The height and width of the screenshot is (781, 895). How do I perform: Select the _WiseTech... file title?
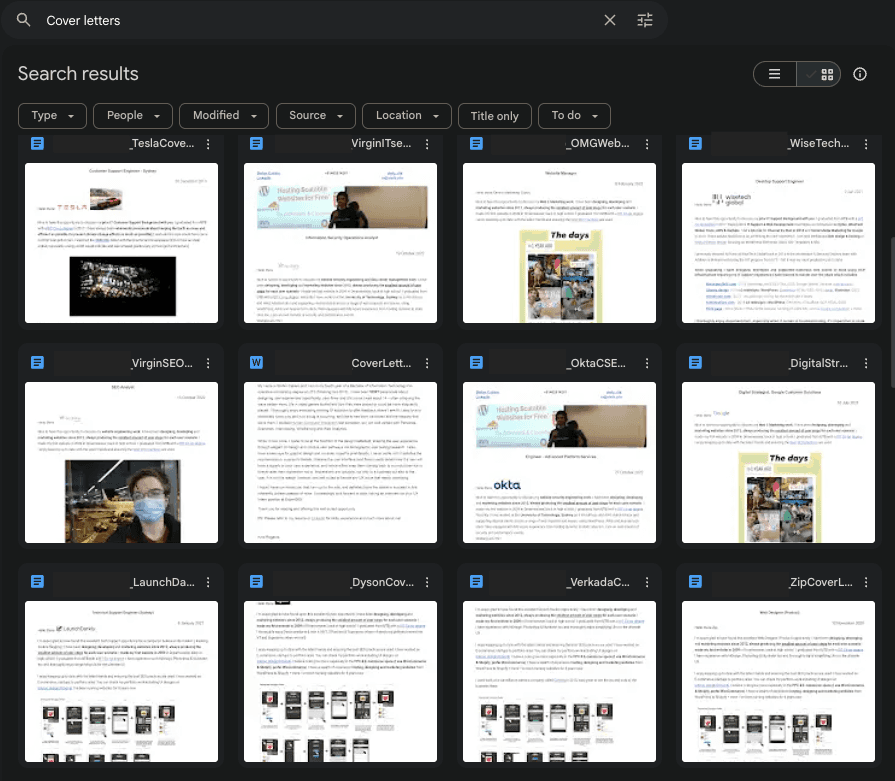click(819, 143)
